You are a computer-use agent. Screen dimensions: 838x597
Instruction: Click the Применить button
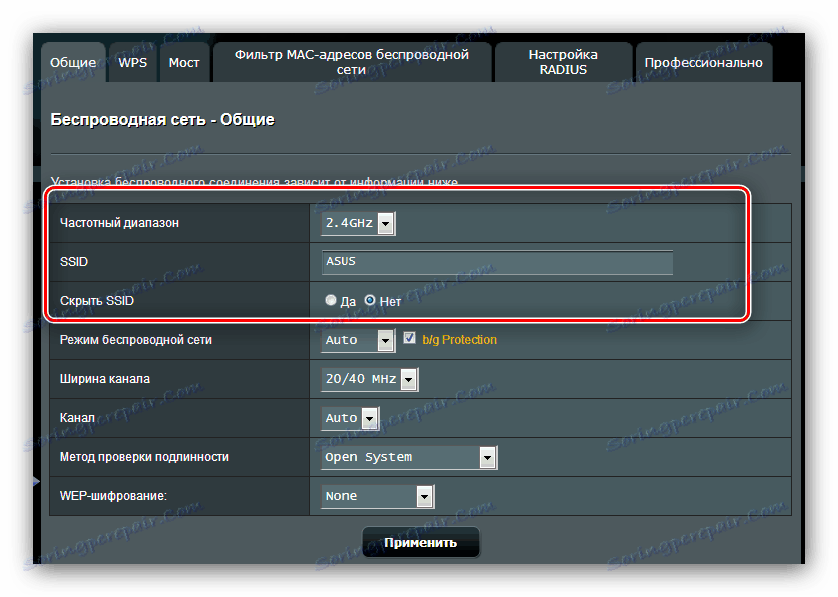[419, 541]
